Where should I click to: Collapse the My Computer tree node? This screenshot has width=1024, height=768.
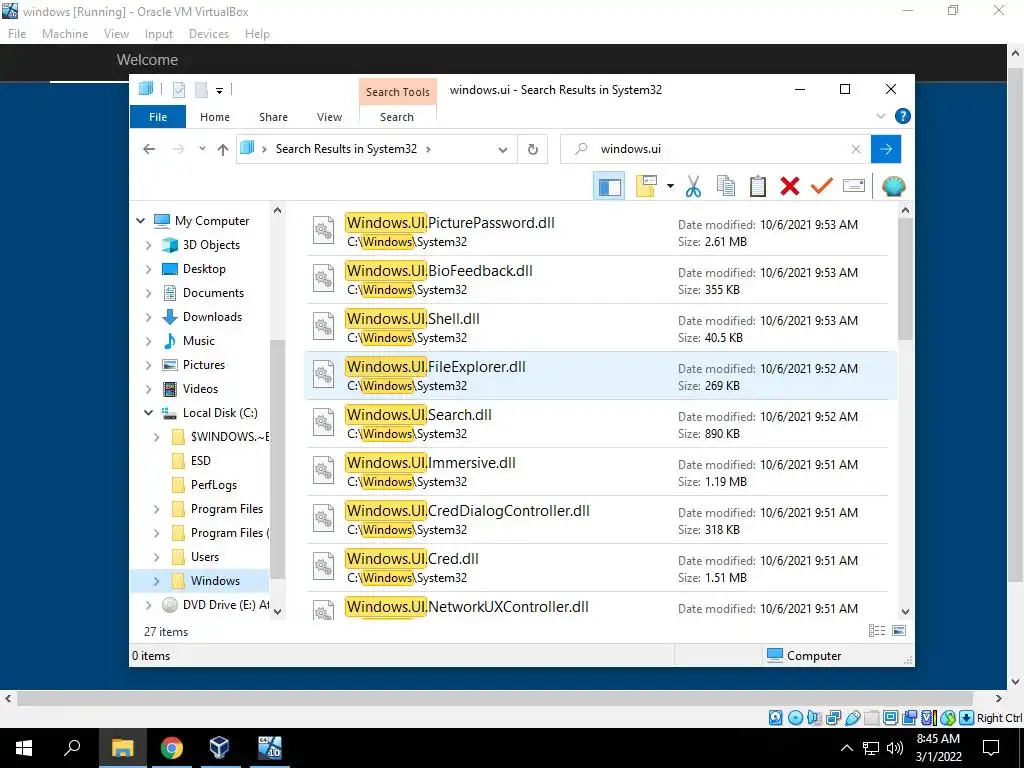(x=140, y=221)
